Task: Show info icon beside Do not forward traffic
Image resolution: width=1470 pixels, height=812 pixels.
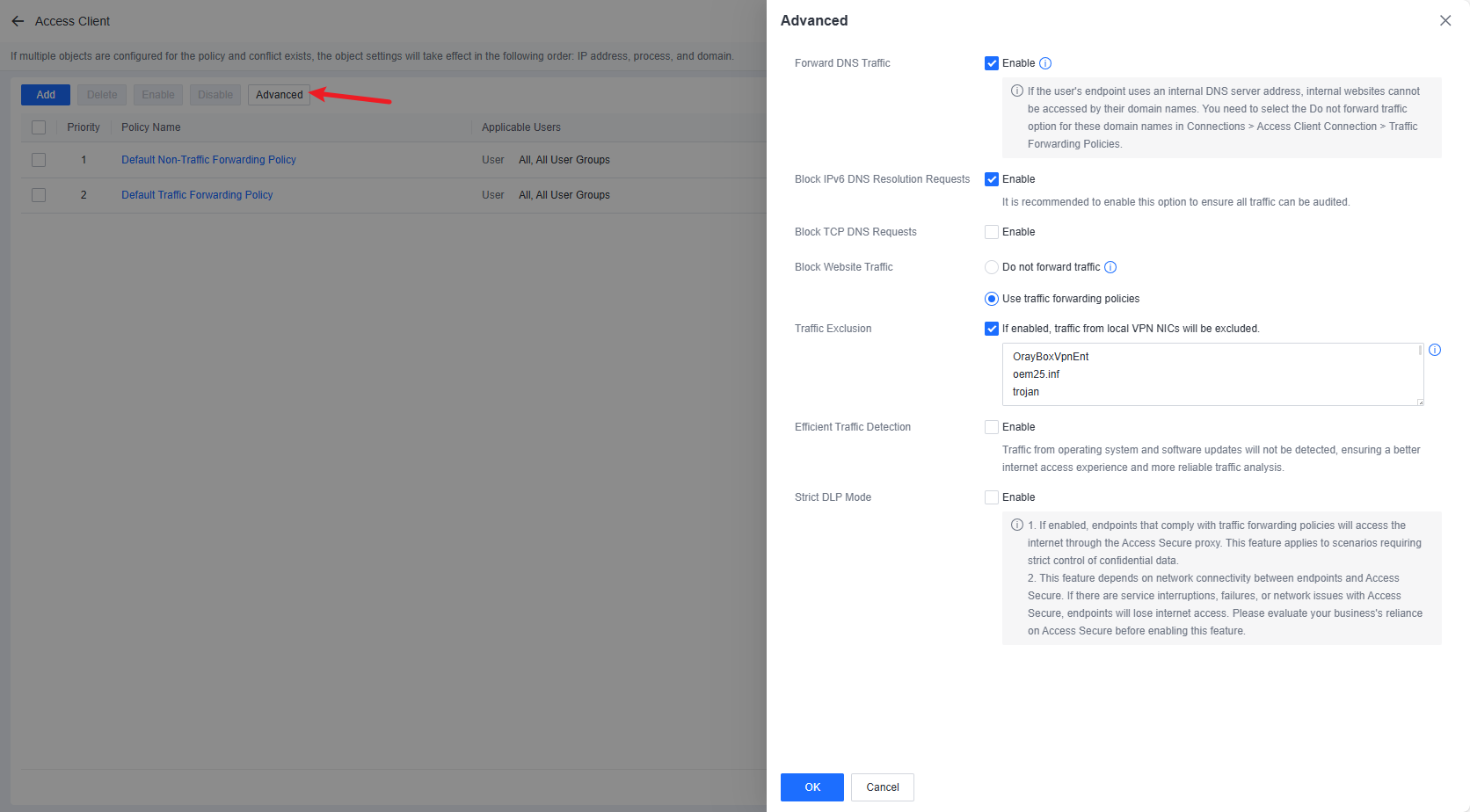Action: (x=1110, y=267)
